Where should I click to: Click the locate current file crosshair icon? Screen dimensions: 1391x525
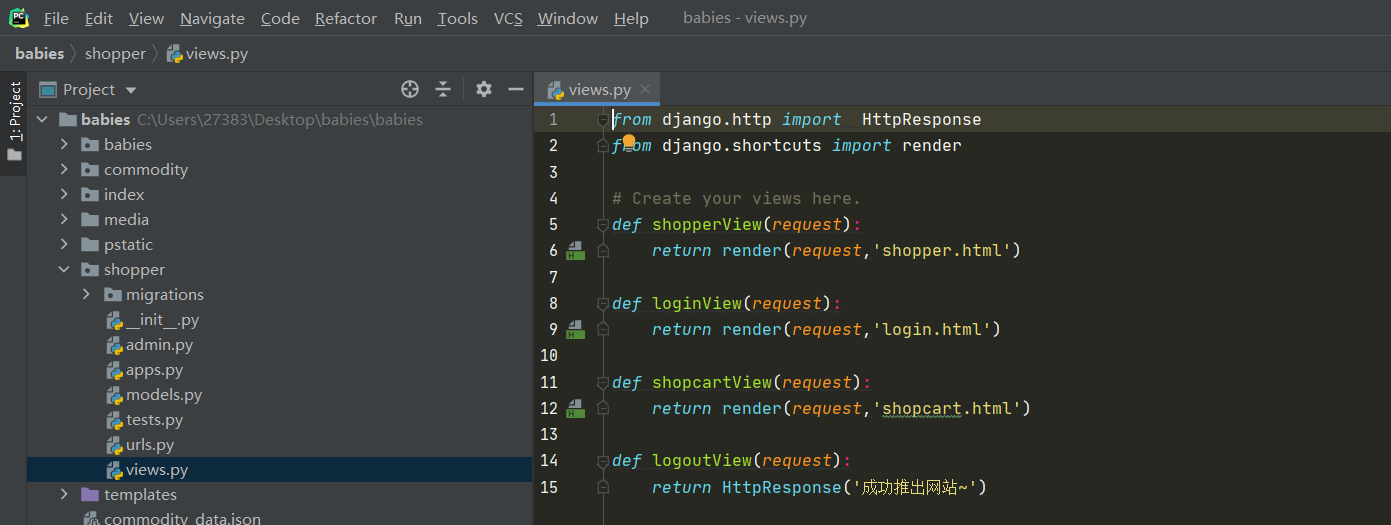tap(410, 89)
